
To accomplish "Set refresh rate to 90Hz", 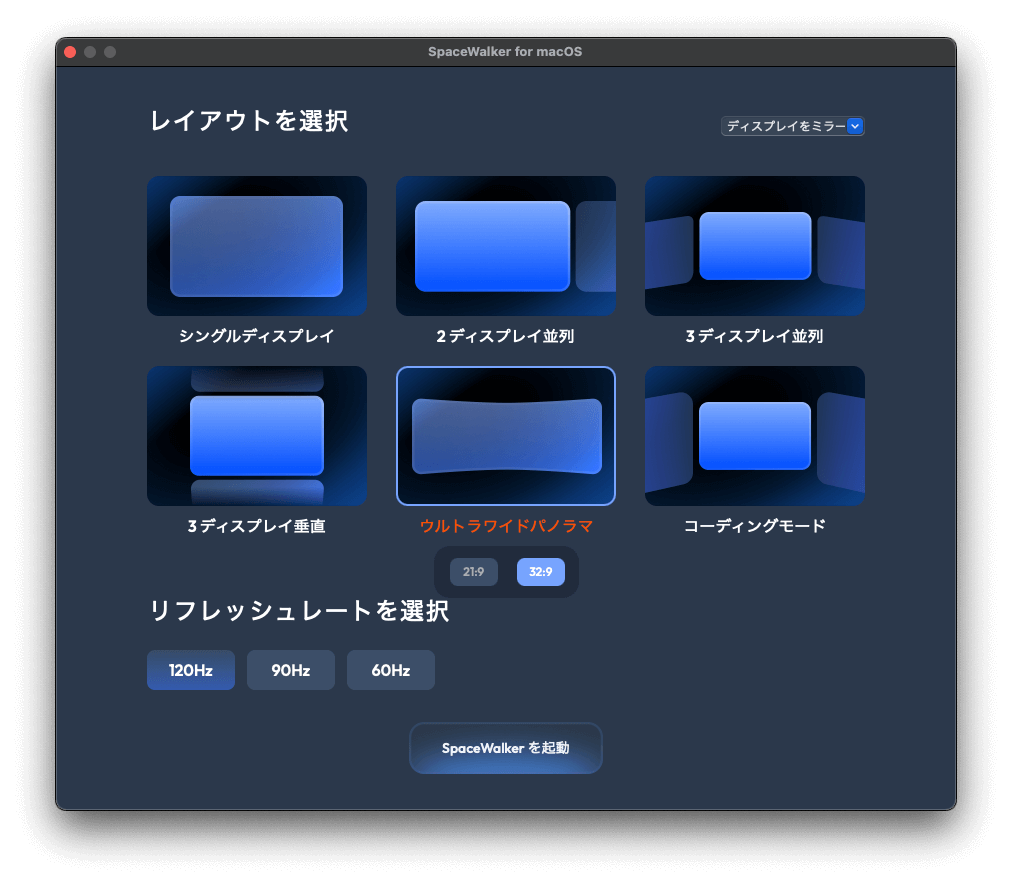I will click(290, 670).
